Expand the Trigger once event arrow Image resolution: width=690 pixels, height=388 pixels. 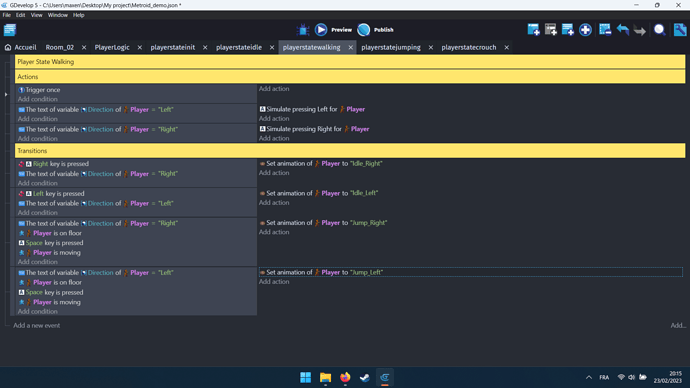(x=6, y=94)
